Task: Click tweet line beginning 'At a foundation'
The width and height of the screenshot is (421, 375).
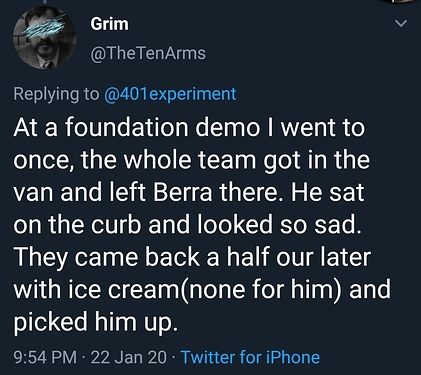Action: pyautogui.click(x=189, y=128)
